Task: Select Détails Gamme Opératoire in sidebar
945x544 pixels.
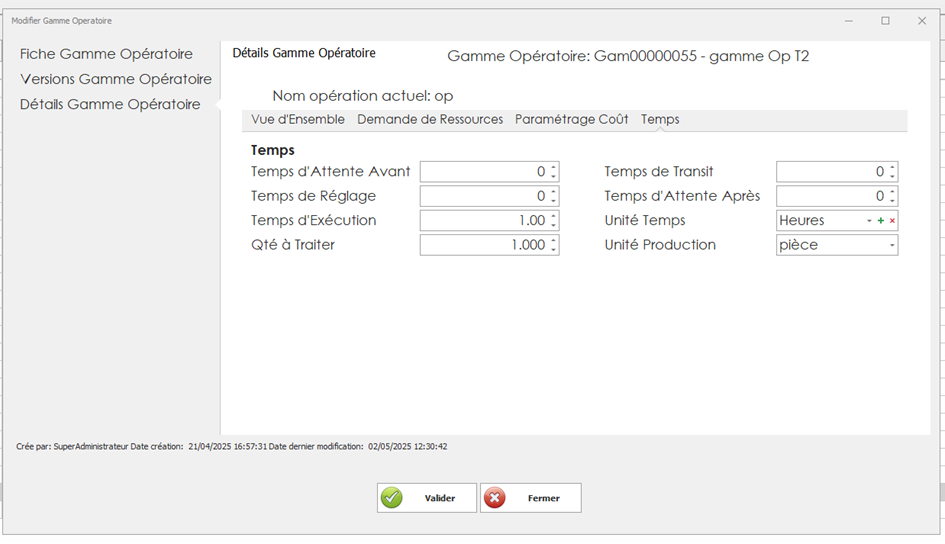Action: (x=110, y=104)
